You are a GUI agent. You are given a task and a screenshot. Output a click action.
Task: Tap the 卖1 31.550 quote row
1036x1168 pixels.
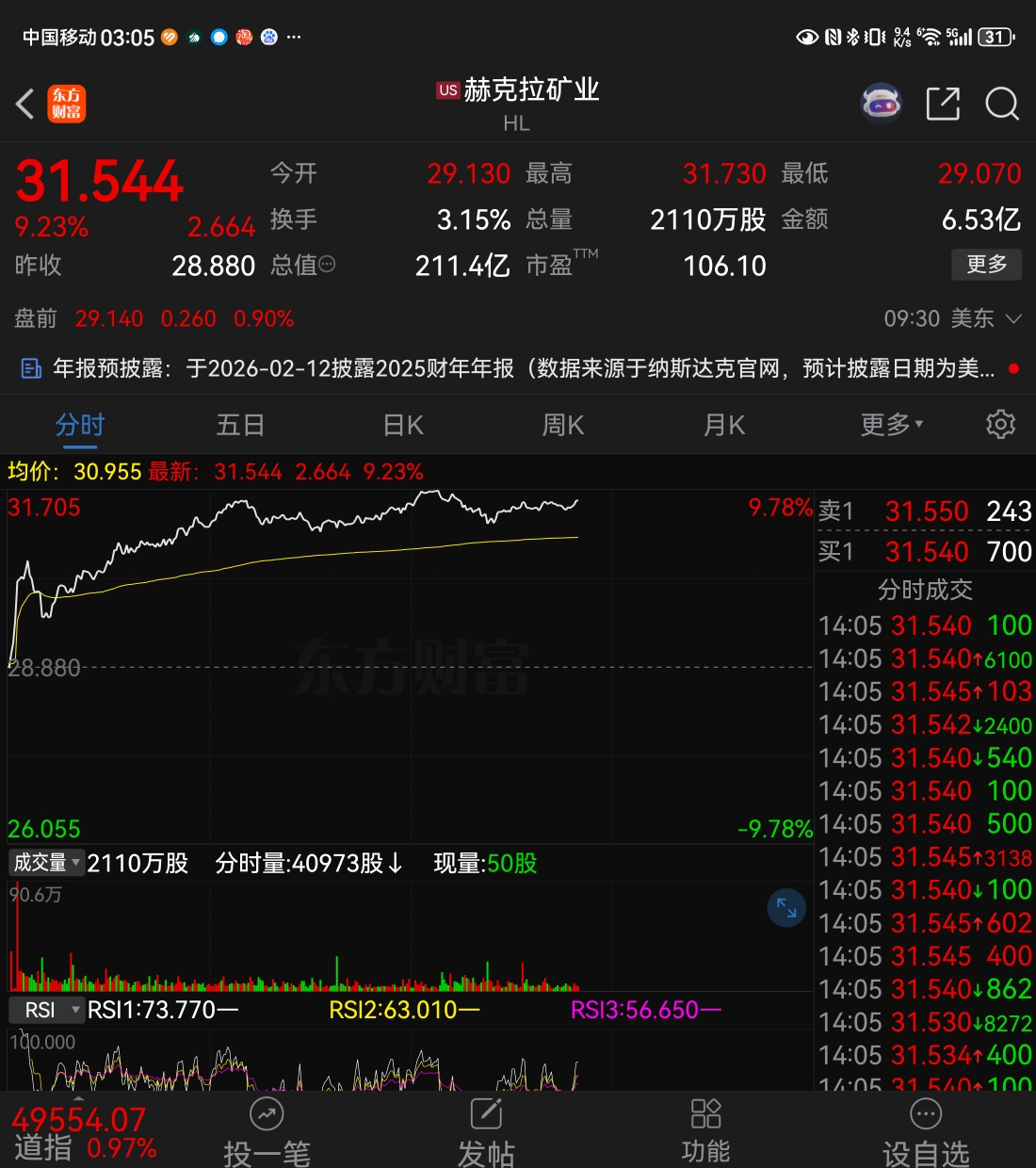tap(925, 511)
